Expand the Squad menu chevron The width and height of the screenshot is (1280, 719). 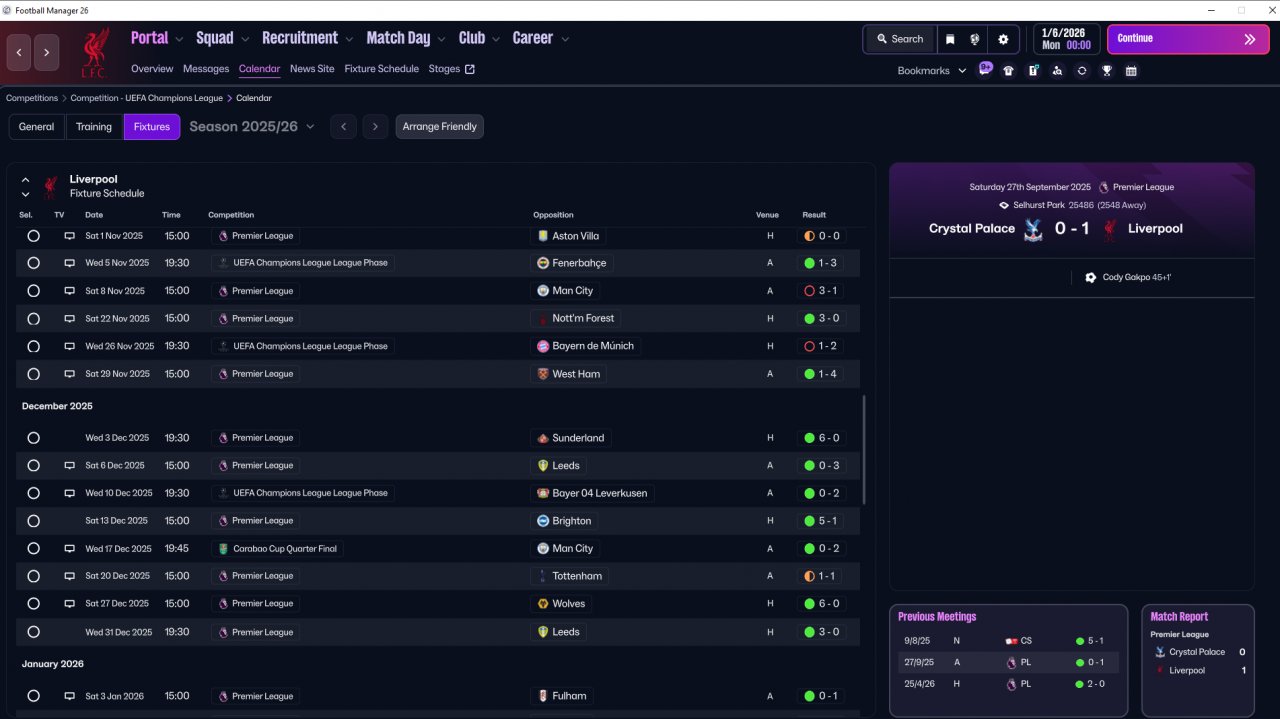click(x=245, y=40)
